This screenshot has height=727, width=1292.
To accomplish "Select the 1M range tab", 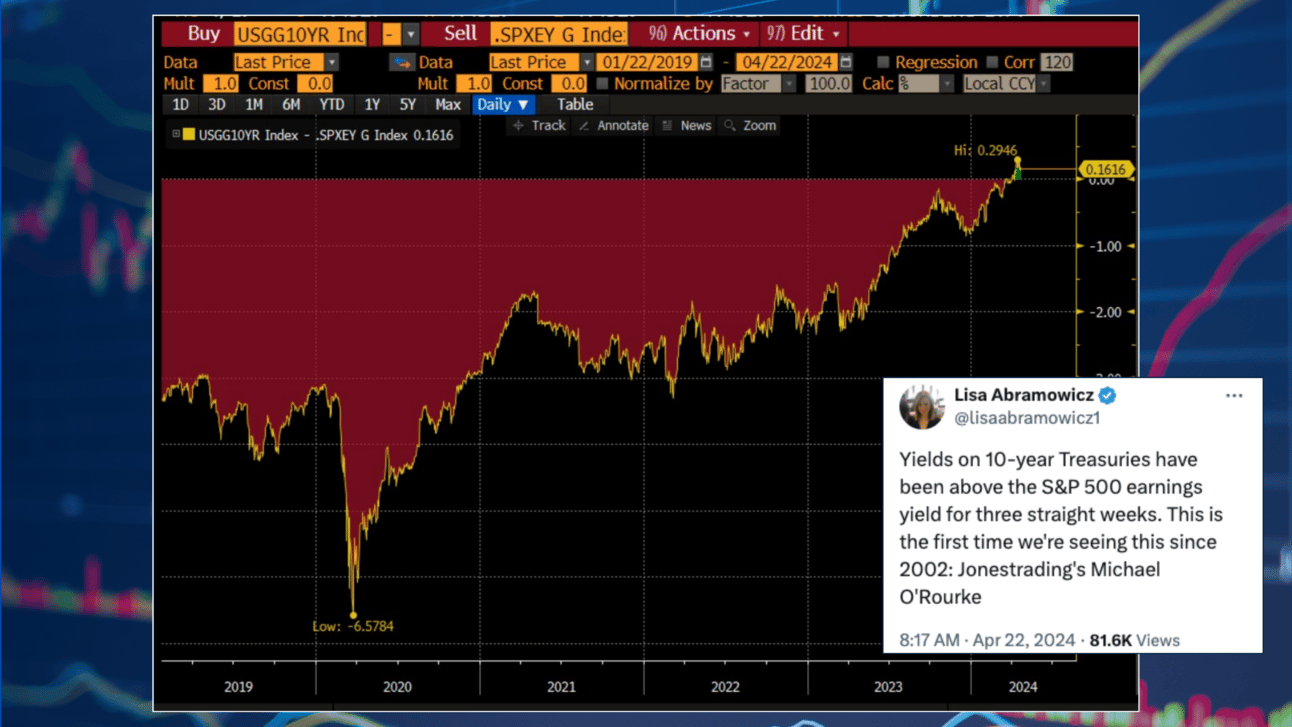I will point(254,104).
